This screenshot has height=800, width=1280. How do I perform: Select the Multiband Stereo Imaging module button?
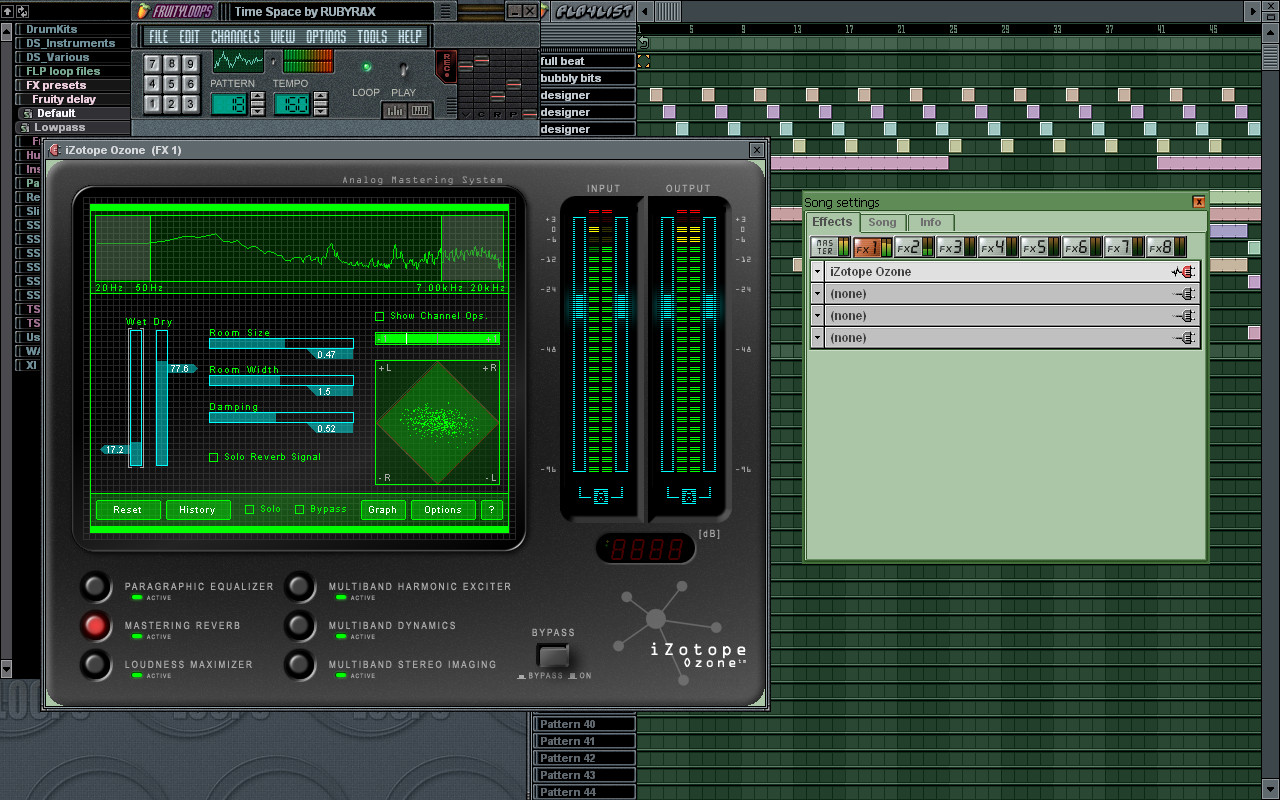(x=300, y=665)
